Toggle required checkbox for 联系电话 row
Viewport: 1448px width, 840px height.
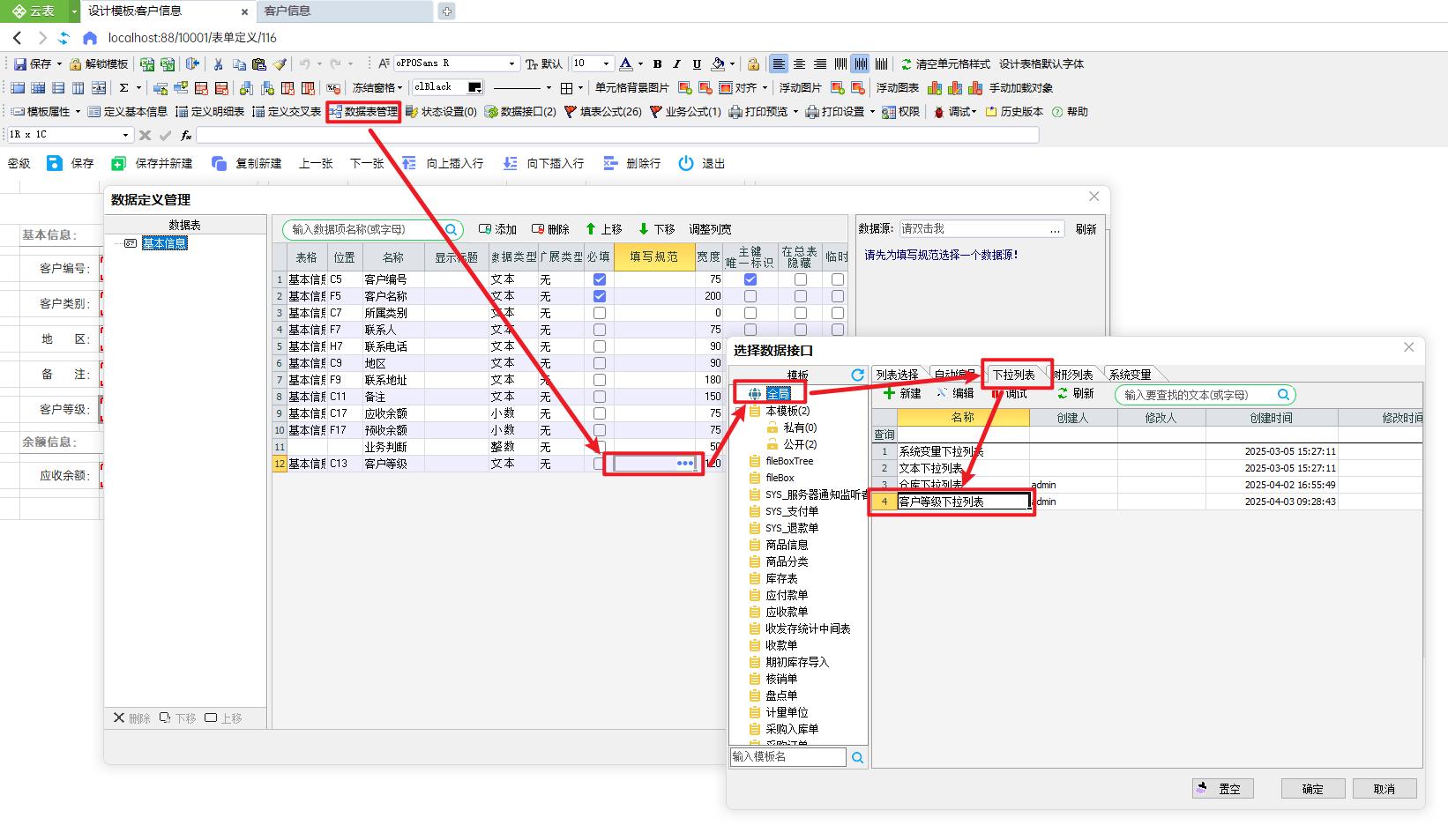coord(600,346)
